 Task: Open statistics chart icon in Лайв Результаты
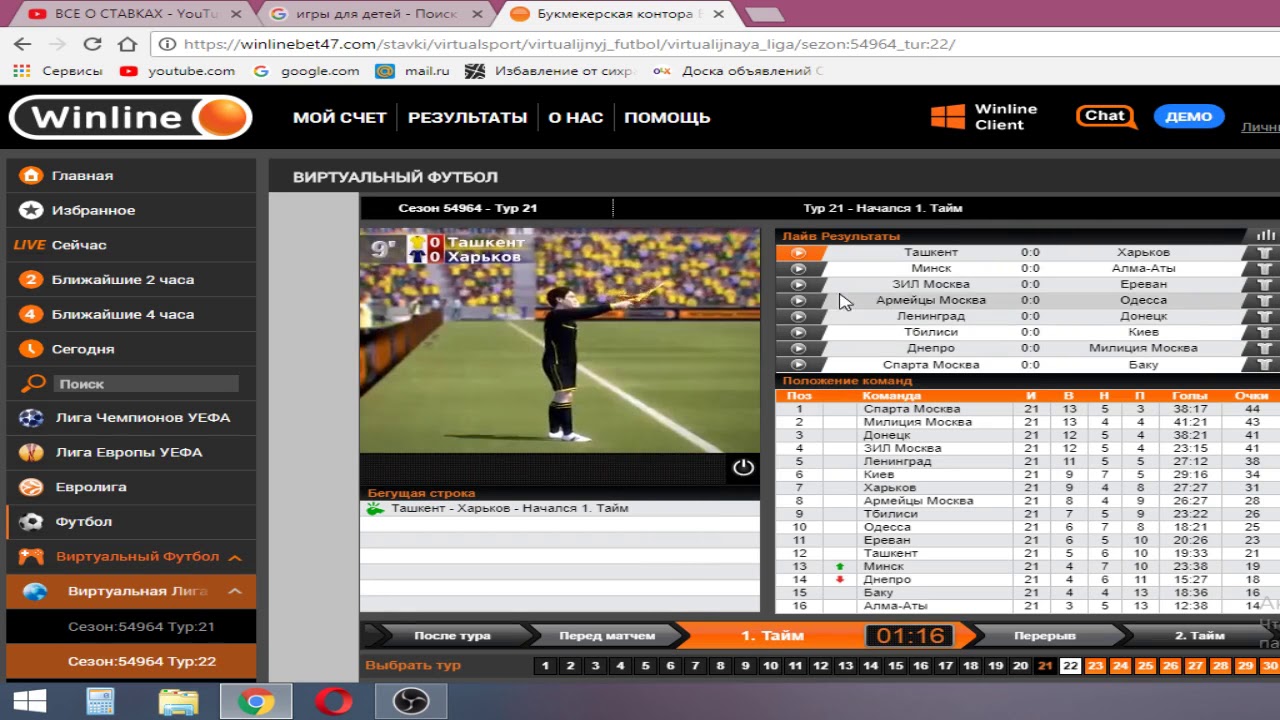(x=1266, y=235)
